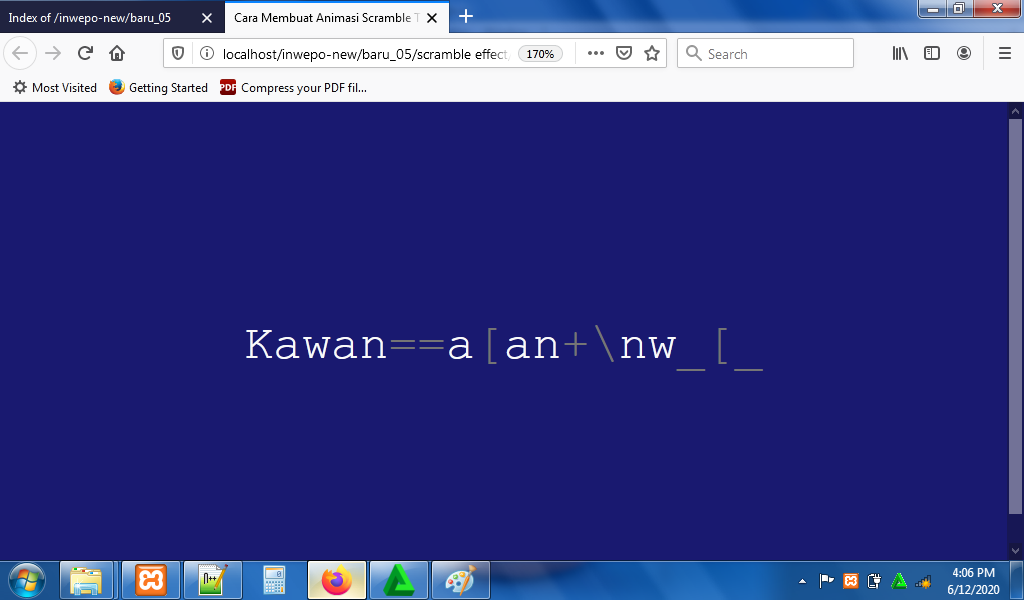Click the forward navigation arrow
1024x600 pixels.
53,54
